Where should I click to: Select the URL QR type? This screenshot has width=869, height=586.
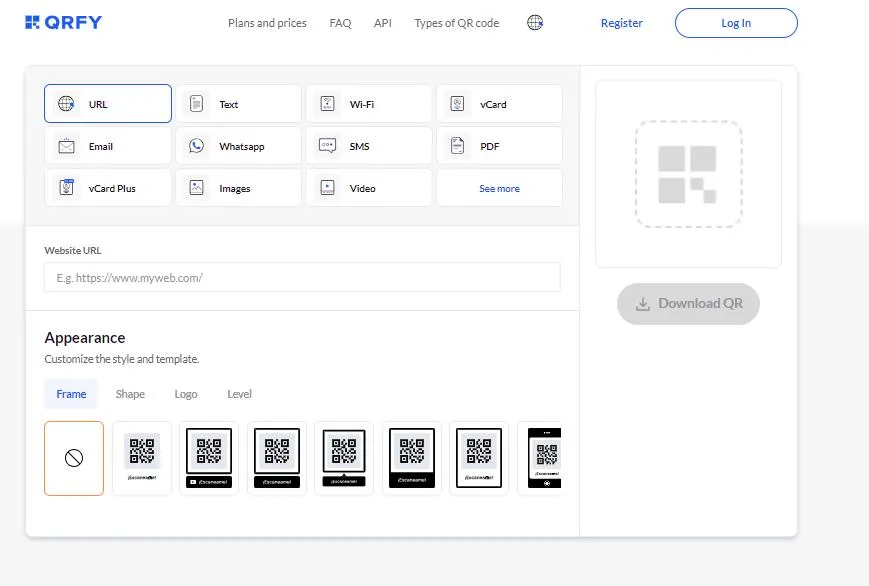coord(108,104)
